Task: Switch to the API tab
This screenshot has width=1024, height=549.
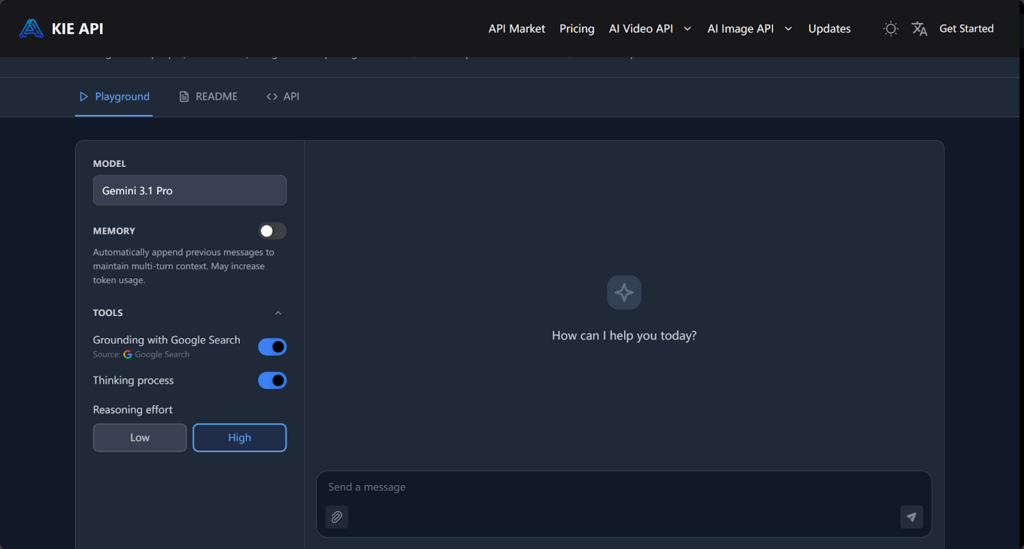Action: click(283, 97)
